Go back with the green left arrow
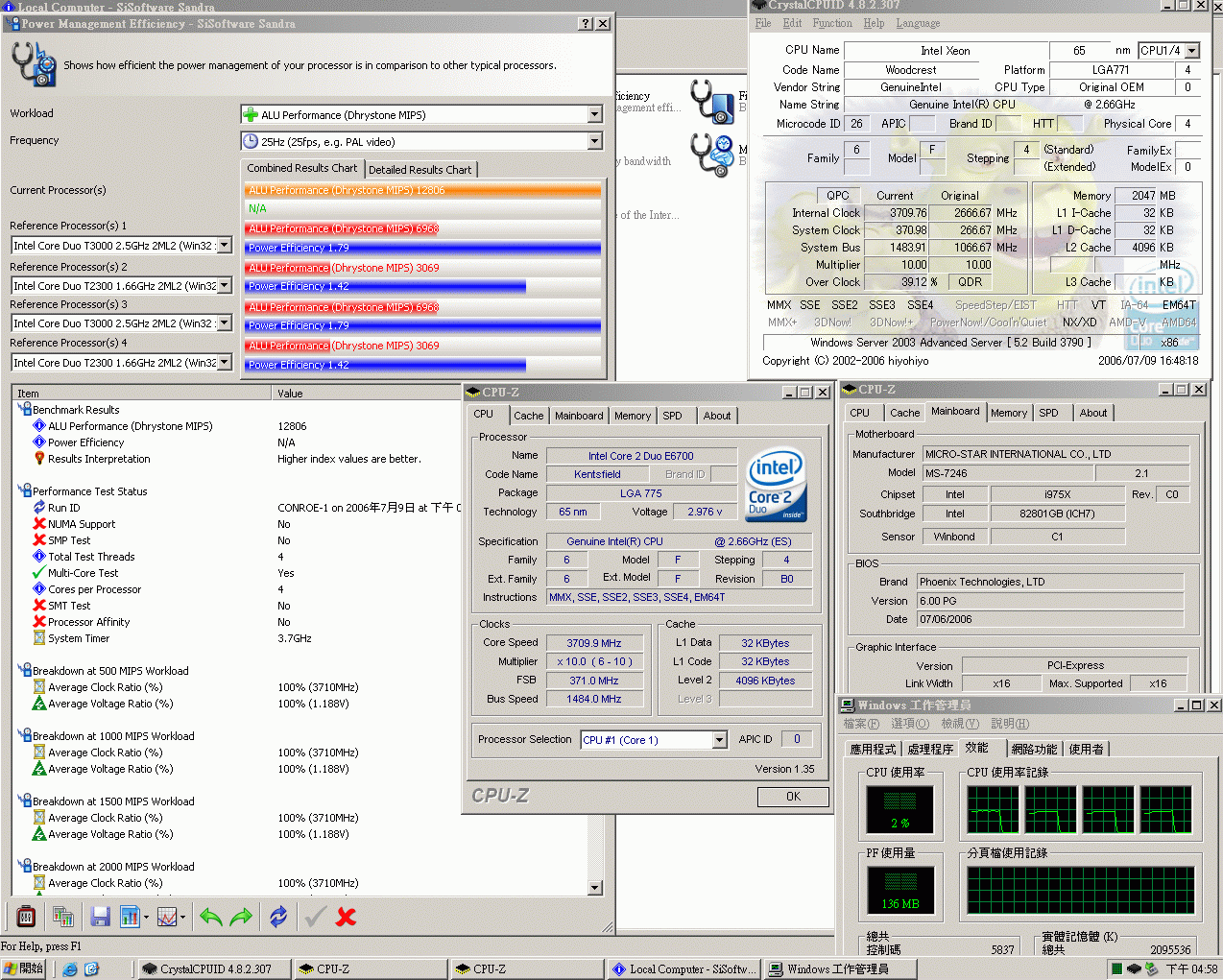 pos(211,917)
